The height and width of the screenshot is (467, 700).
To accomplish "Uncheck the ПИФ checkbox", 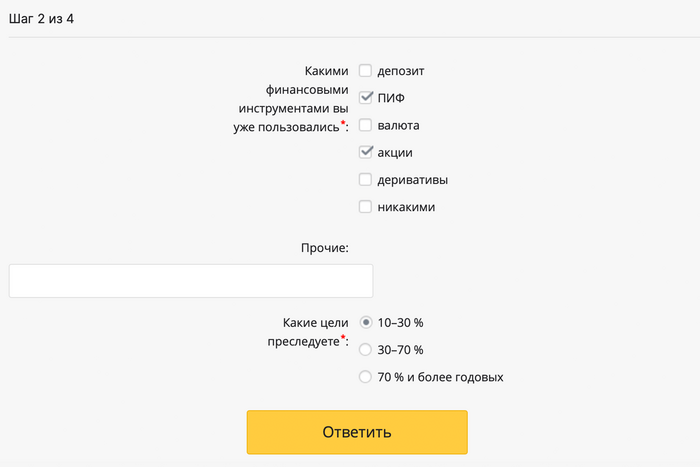I will click(366, 98).
